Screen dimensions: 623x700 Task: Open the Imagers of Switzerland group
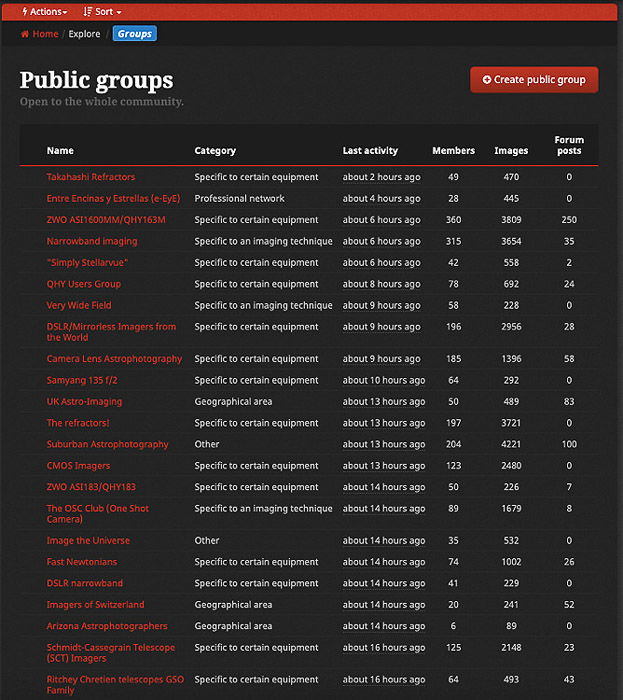95,605
